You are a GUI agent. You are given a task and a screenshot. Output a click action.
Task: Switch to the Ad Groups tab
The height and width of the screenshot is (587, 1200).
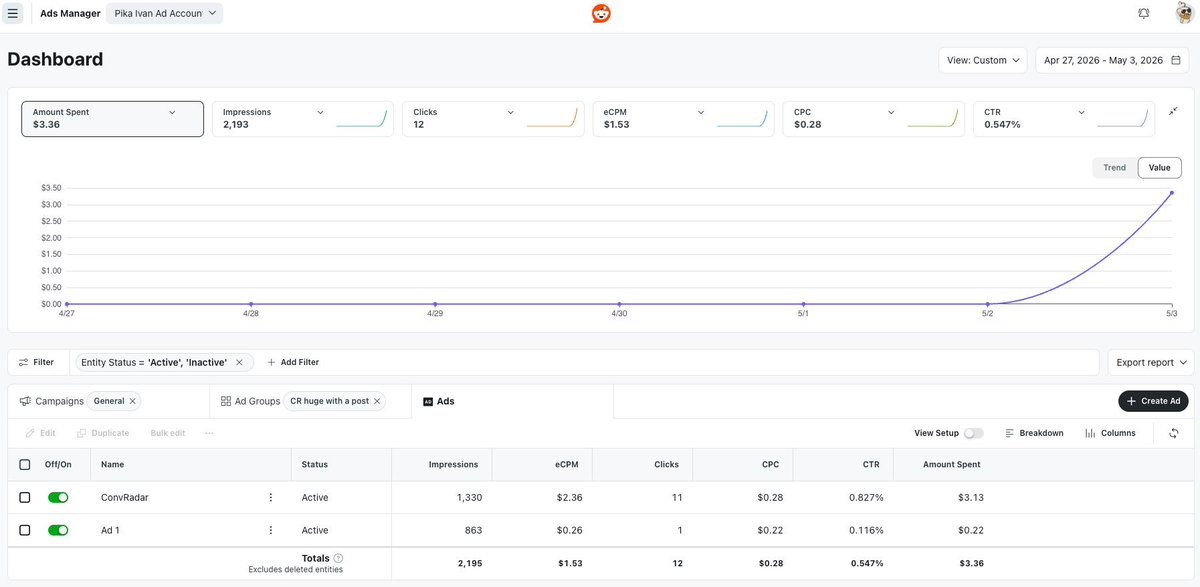[x=257, y=401]
